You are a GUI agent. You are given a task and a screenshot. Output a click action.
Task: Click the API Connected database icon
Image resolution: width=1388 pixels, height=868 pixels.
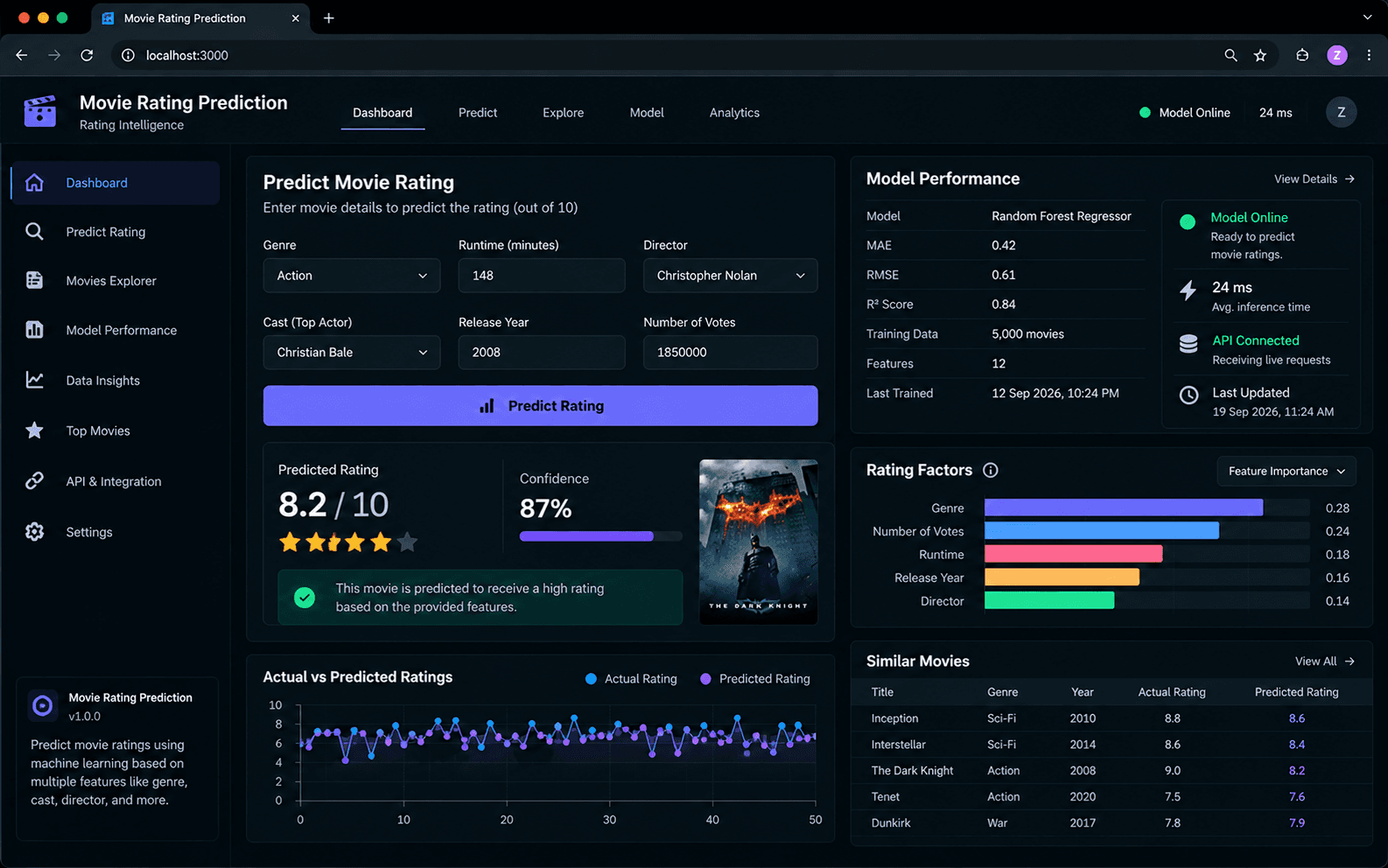1188,344
